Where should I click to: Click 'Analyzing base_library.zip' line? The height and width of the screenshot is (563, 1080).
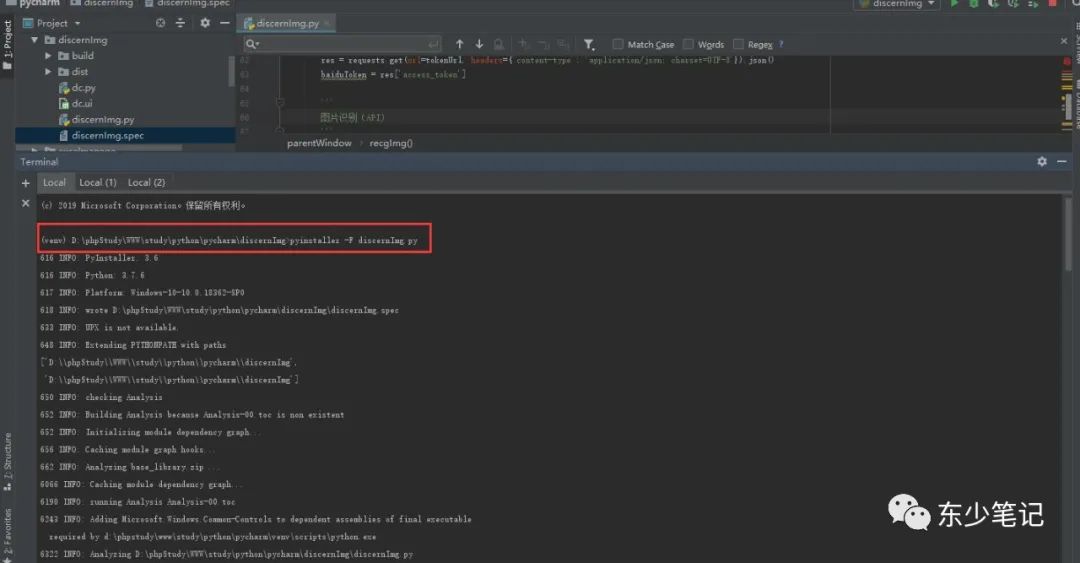129,467
